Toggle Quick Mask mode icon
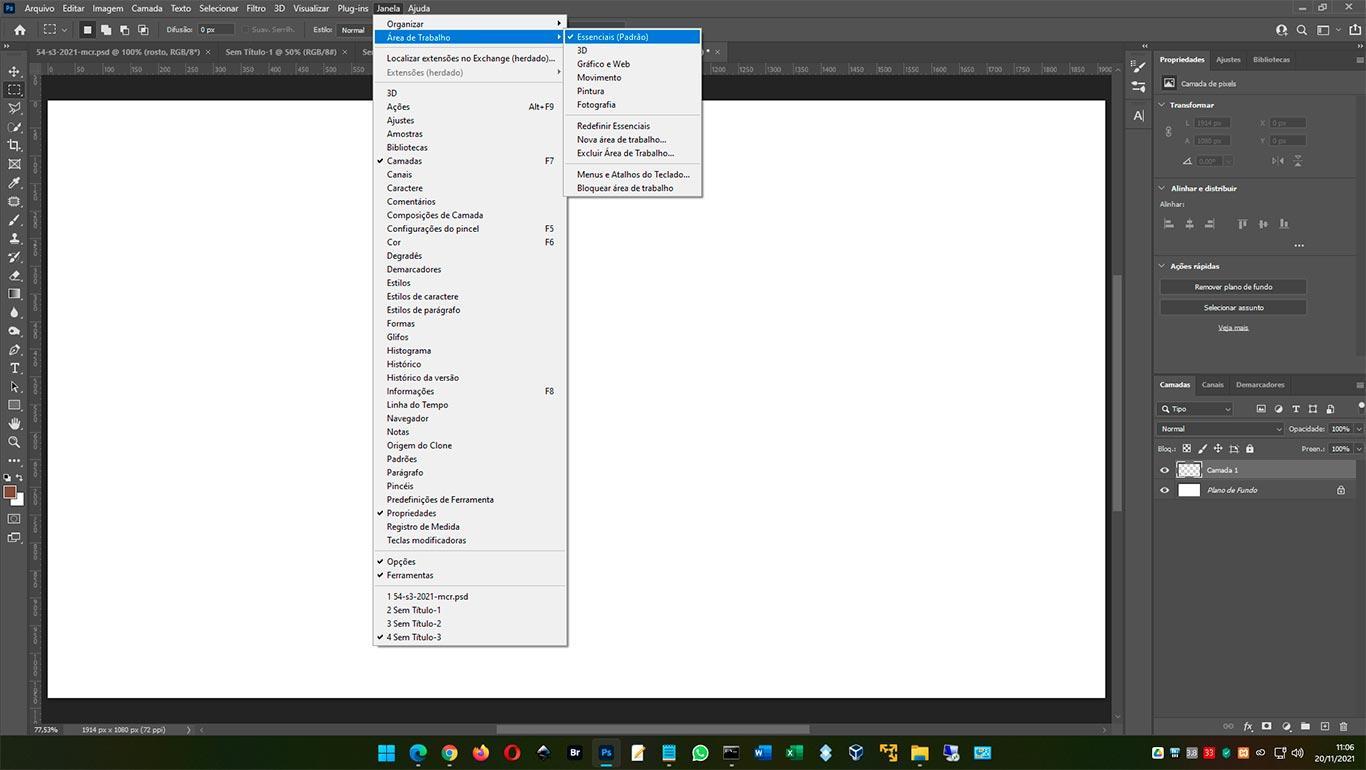 point(14,519)
